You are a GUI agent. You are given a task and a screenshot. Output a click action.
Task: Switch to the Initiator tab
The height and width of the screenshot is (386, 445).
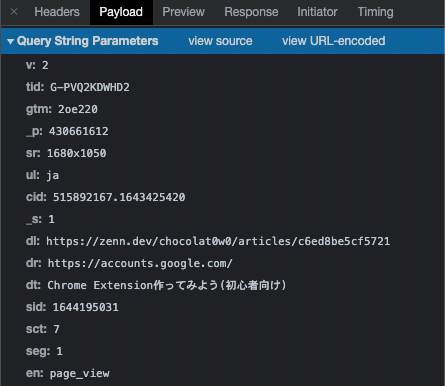317,12
